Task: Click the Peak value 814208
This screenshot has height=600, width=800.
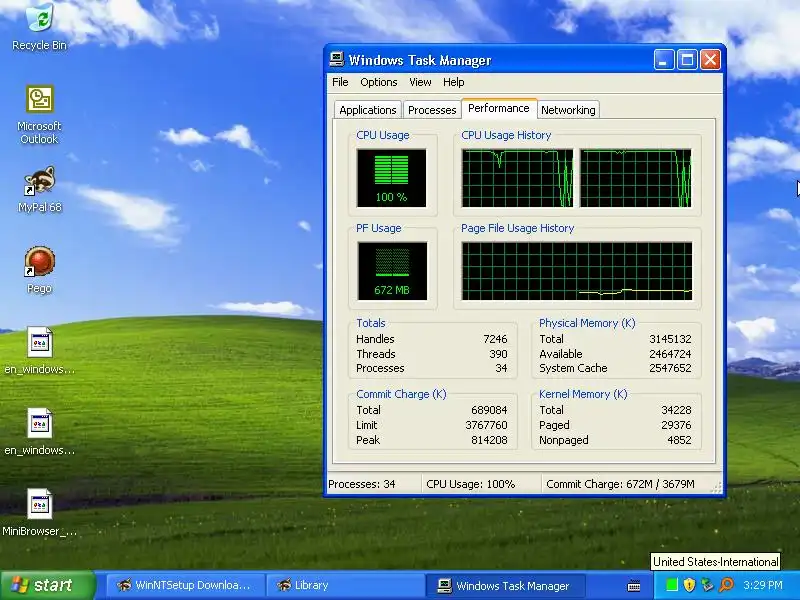Action: pos(489,439)
